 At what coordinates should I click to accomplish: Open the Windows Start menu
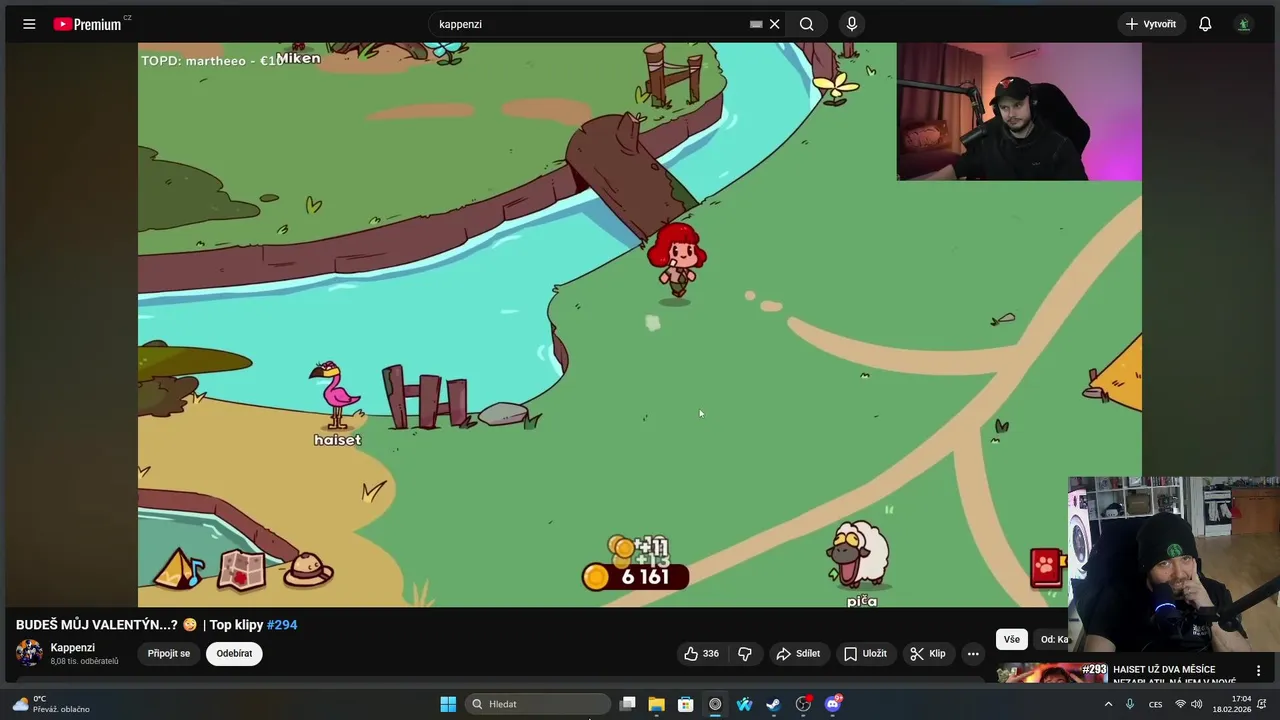tap(448, 704)
